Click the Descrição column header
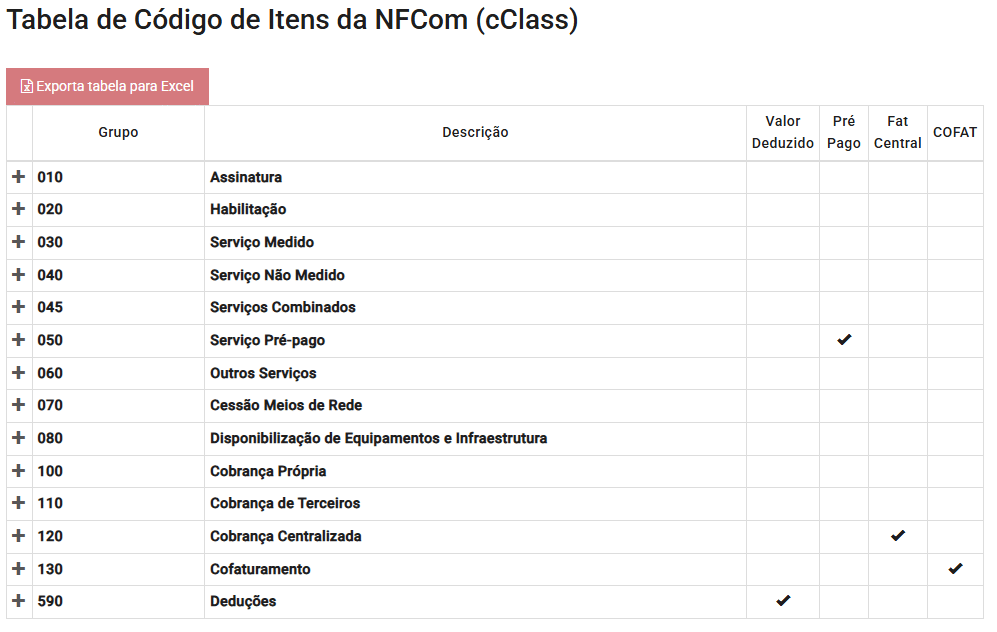This screenshot has height=632, width=997. (x=475, y=133)
